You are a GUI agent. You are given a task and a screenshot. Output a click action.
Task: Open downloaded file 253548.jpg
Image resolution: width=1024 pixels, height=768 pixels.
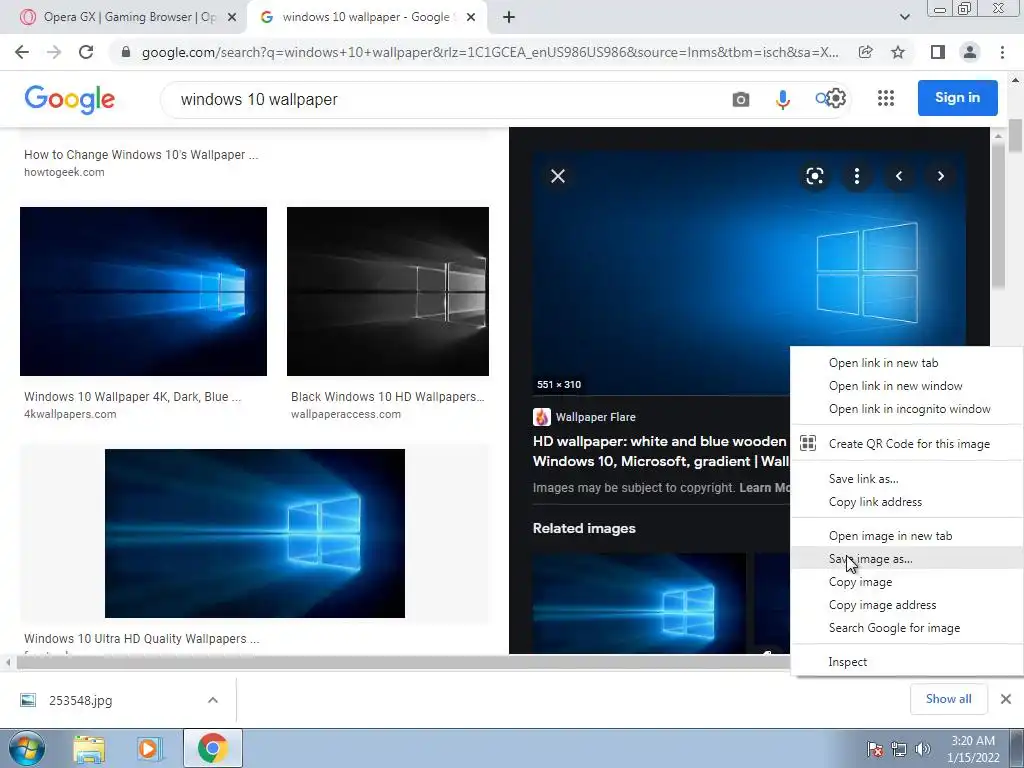(x=80, y=700)
